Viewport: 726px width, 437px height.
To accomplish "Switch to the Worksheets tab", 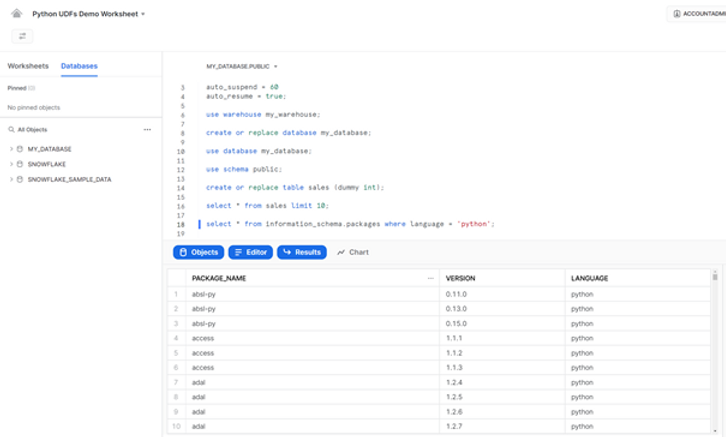I will point(28,66).
